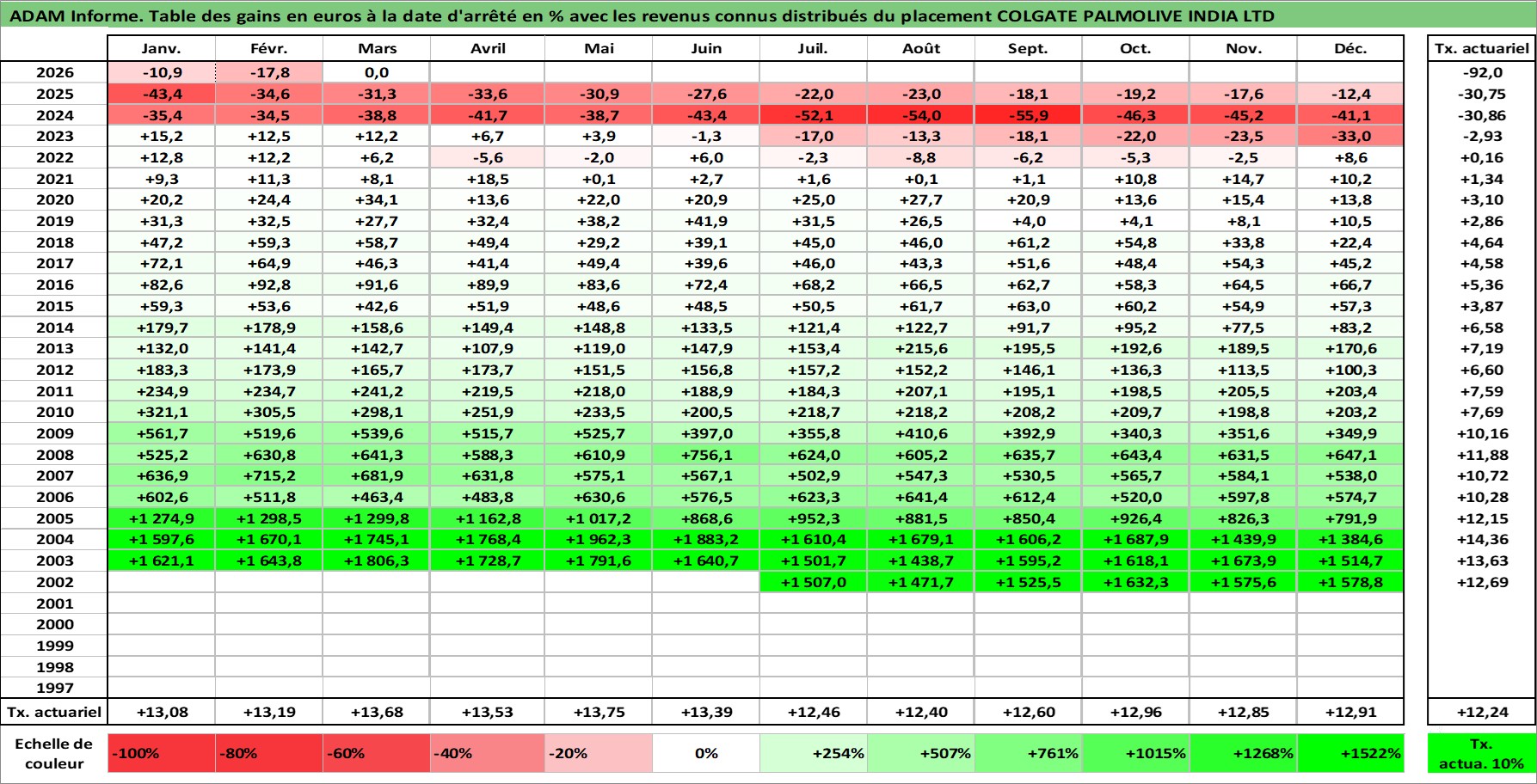This screenshot has width=1537, height=784.
Task: Click the Févr. column header
Action: click(x=269, y=49)
